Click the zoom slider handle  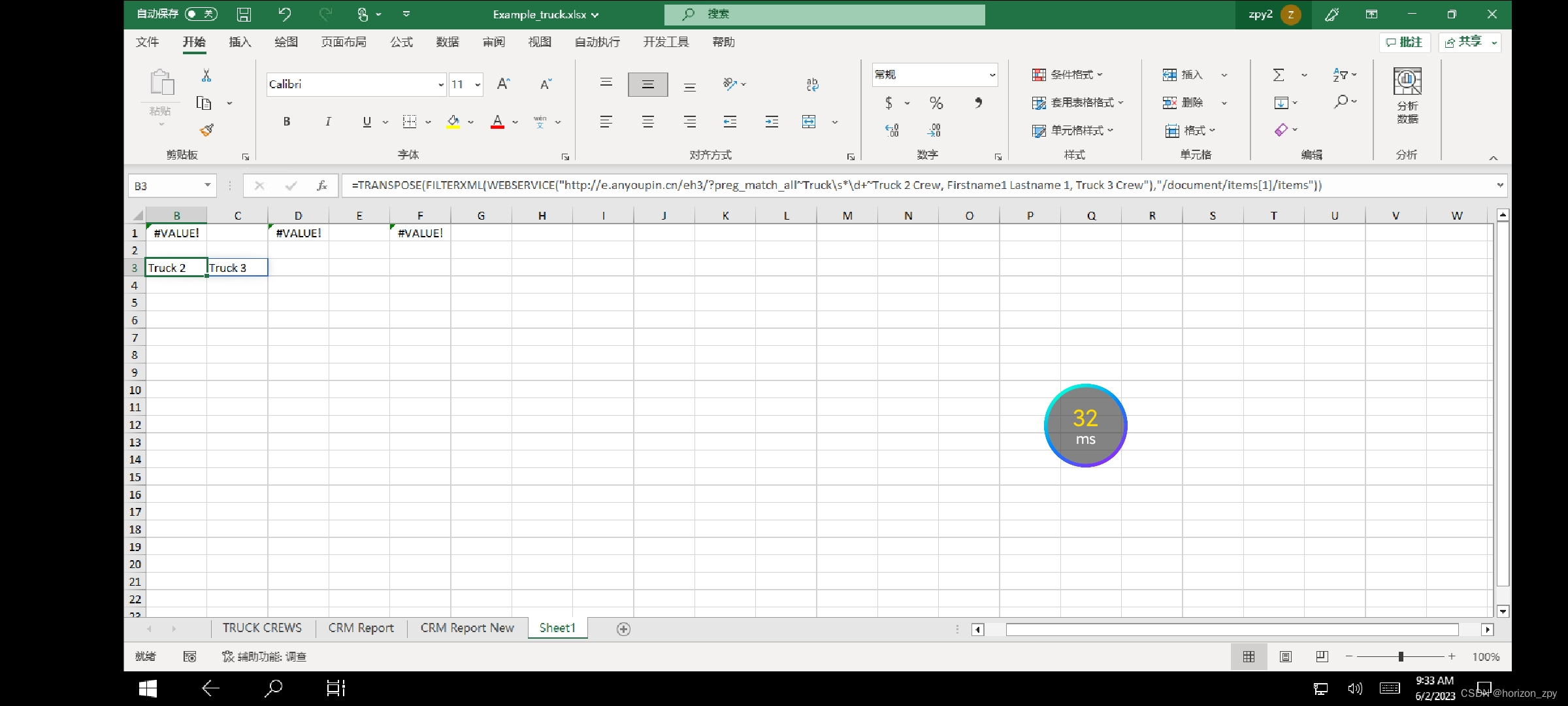coord(1401,656)
